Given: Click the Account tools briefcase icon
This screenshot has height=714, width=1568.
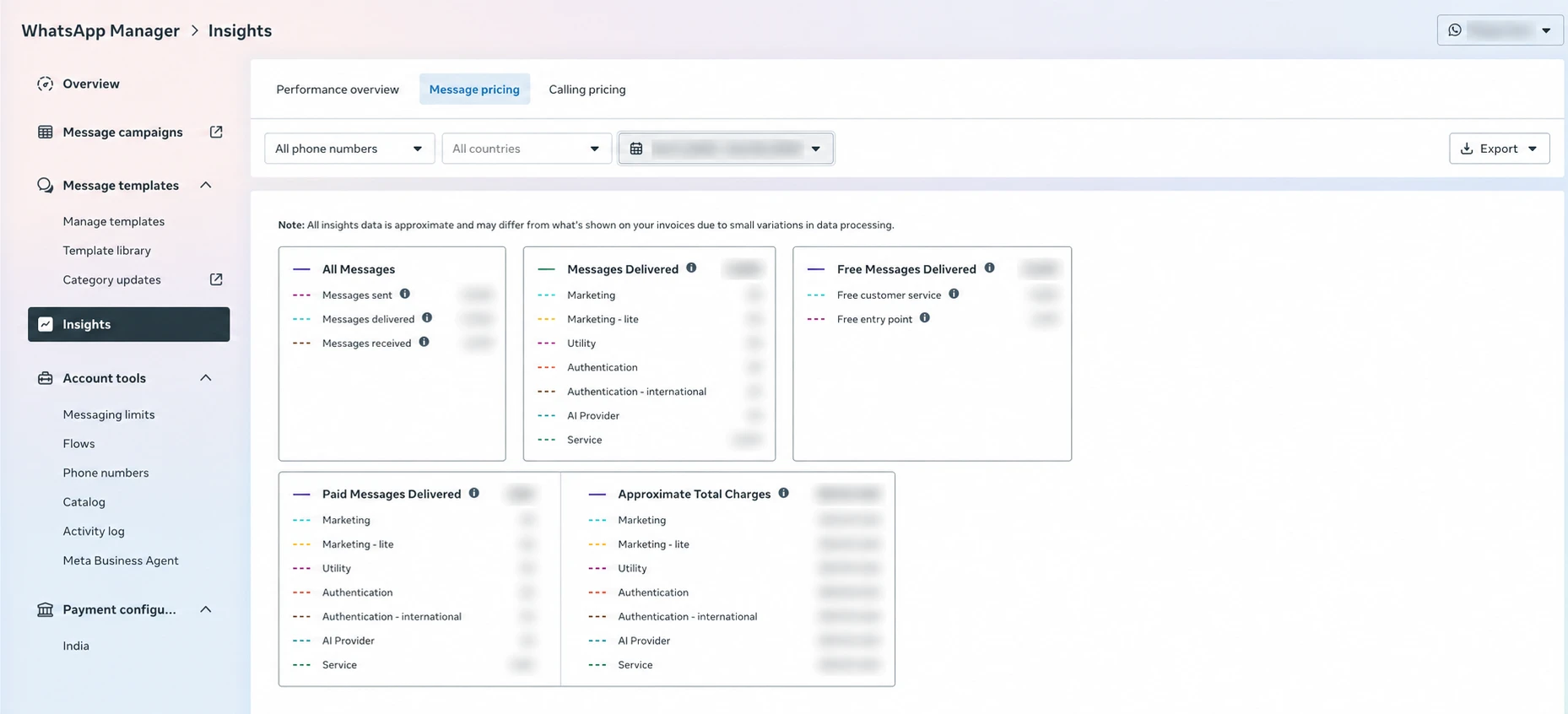Looking at the screenshot, I should click(x=46, y=378).
